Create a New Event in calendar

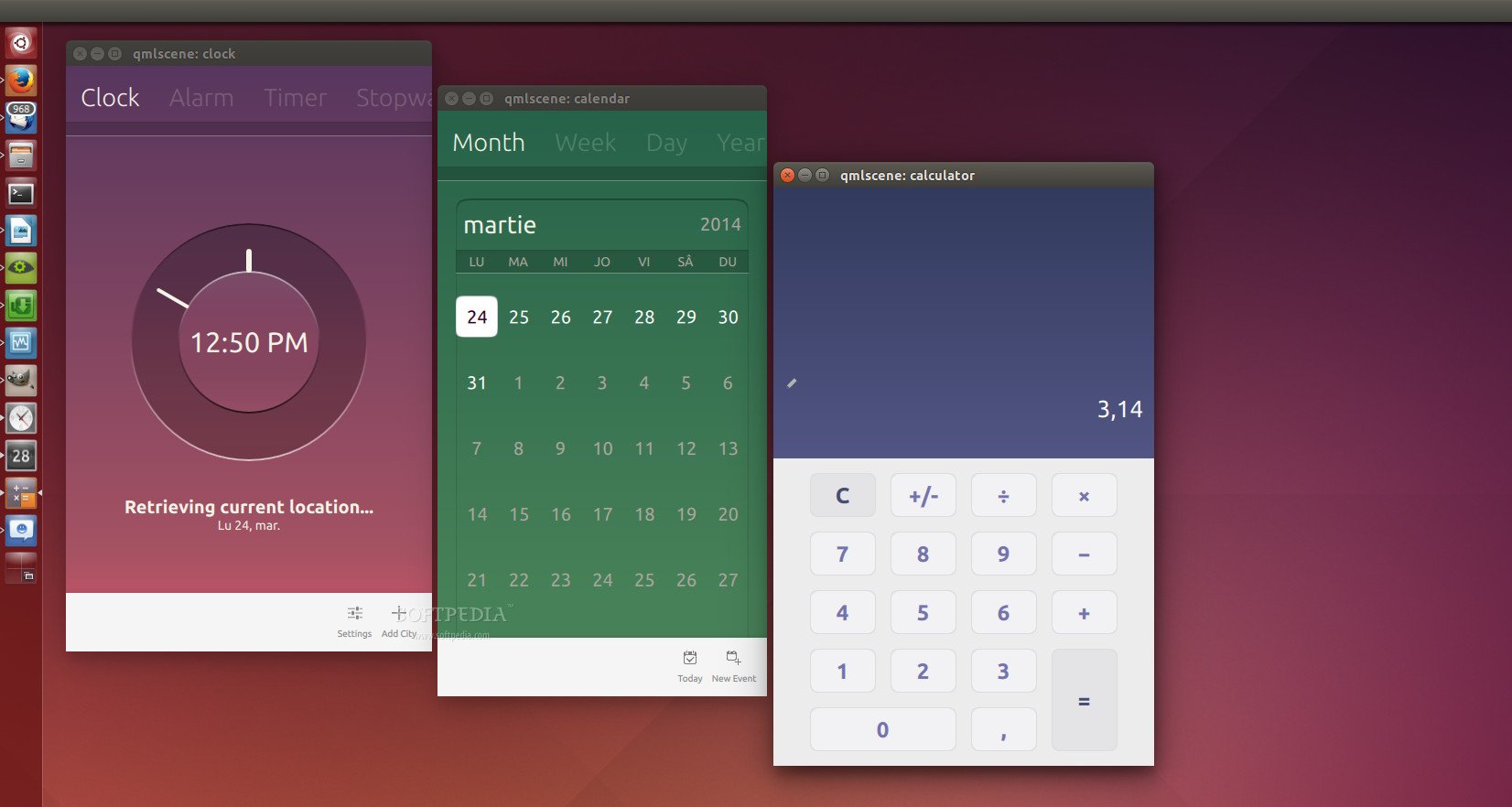tap(733, 659)
